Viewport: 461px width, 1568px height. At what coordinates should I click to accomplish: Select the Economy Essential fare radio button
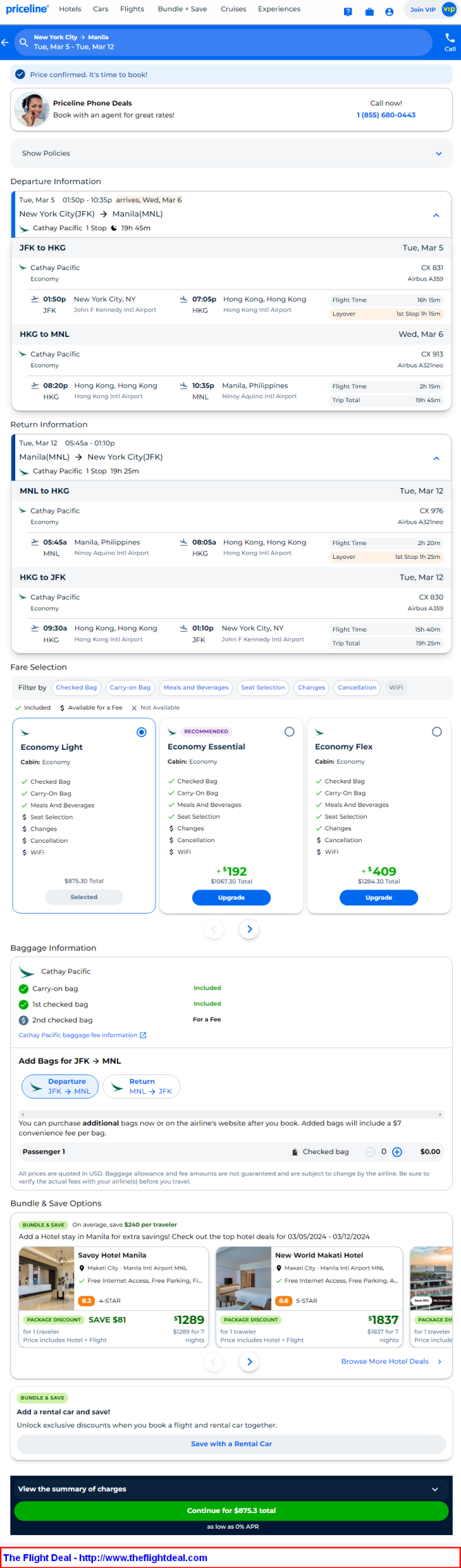pyautogui.click(x=290, y=731)
